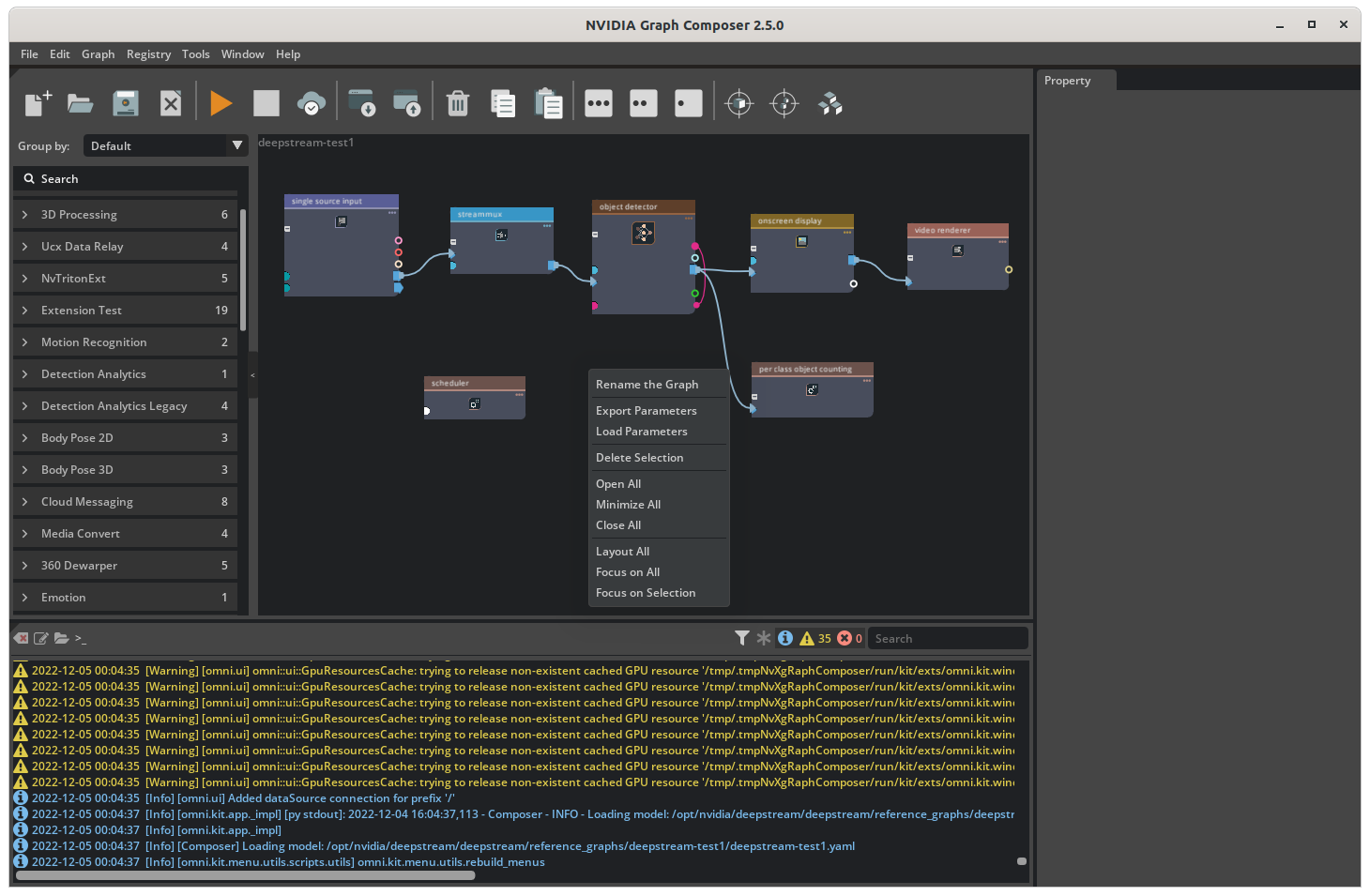
Task: Click the console filter funnel icon
Action: 742,638
